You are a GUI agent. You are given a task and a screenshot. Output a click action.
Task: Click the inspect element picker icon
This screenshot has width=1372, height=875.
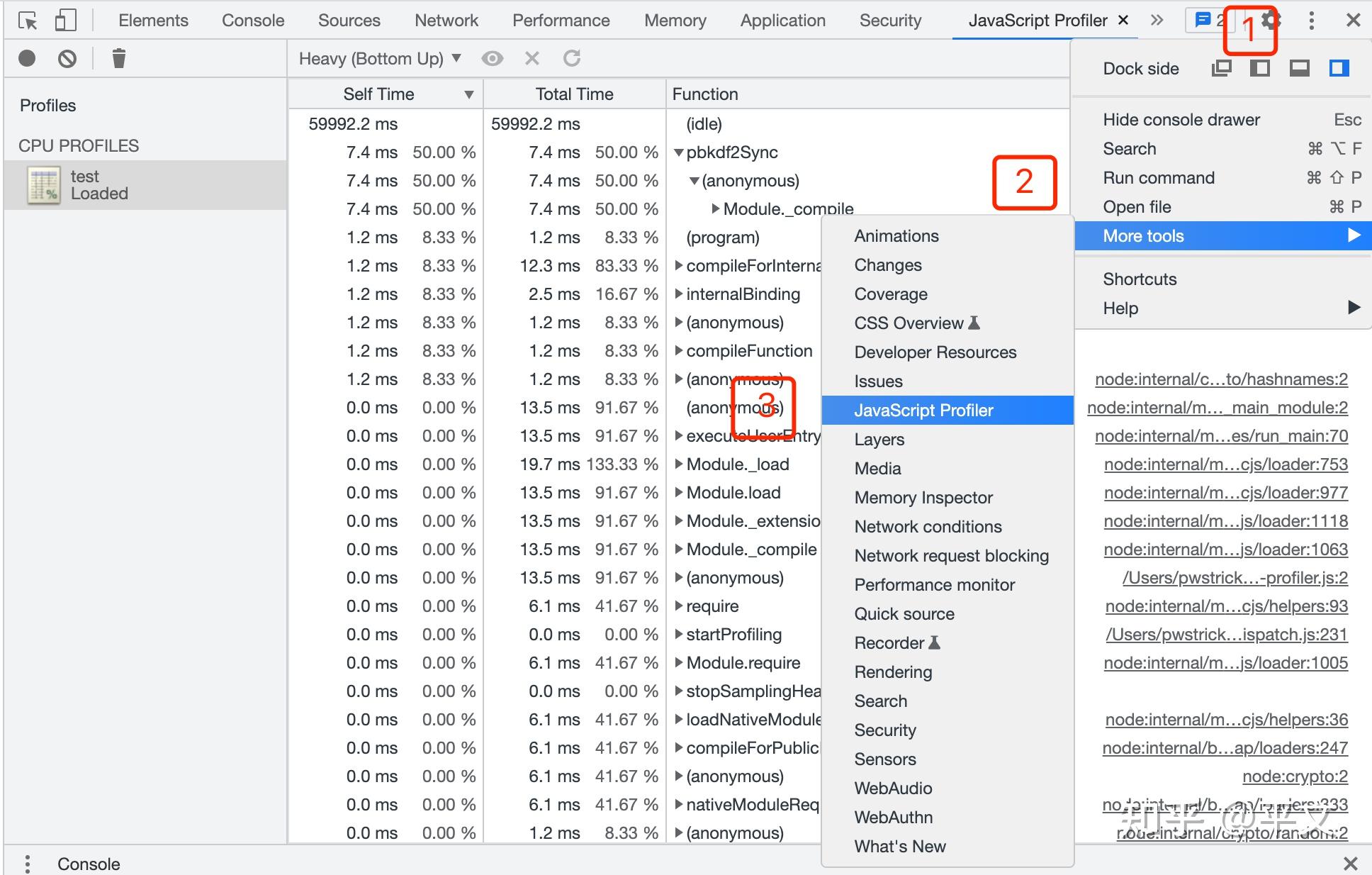click(28, 21)
